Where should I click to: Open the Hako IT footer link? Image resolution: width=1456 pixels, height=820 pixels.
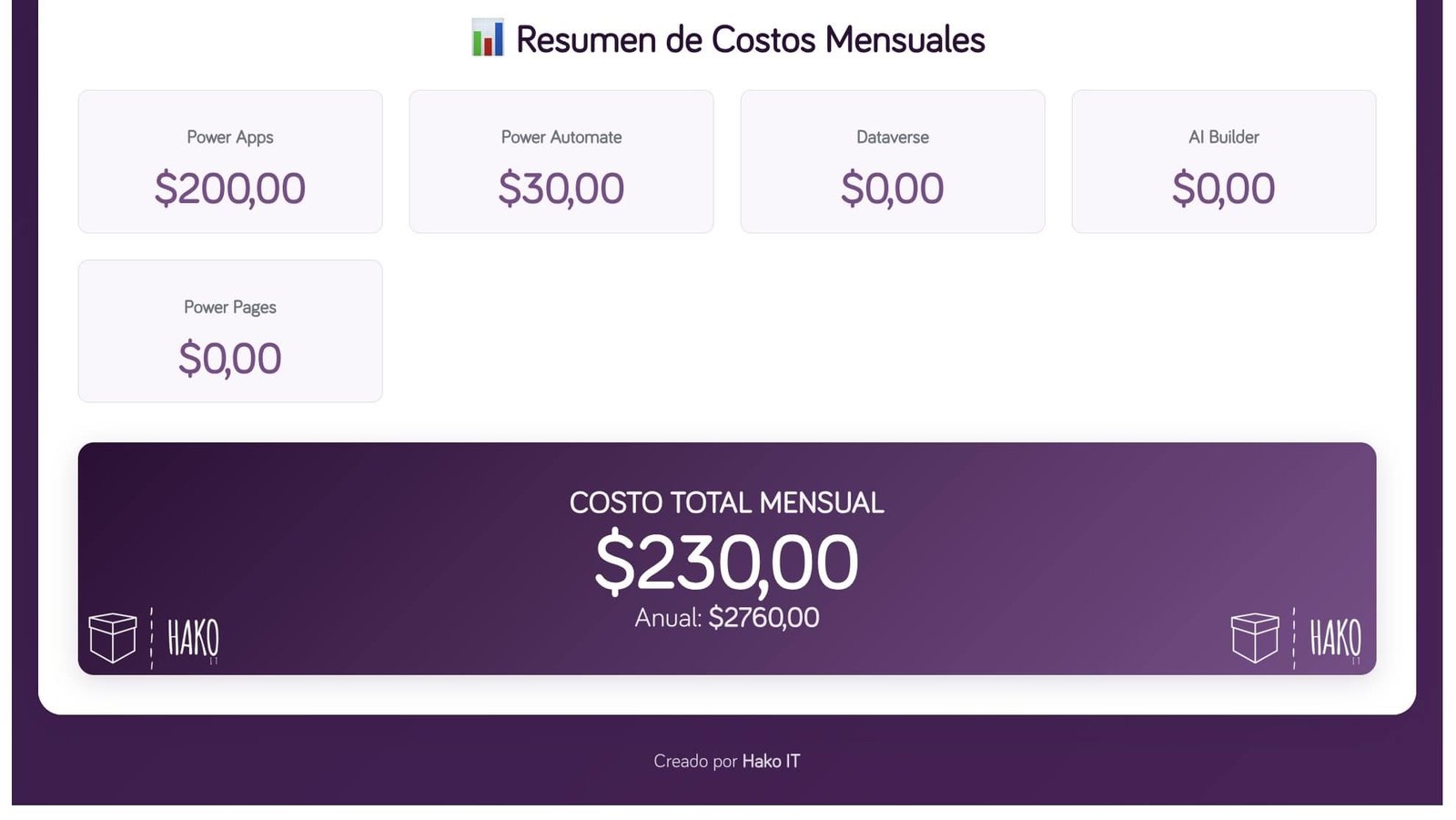[771, 761]
